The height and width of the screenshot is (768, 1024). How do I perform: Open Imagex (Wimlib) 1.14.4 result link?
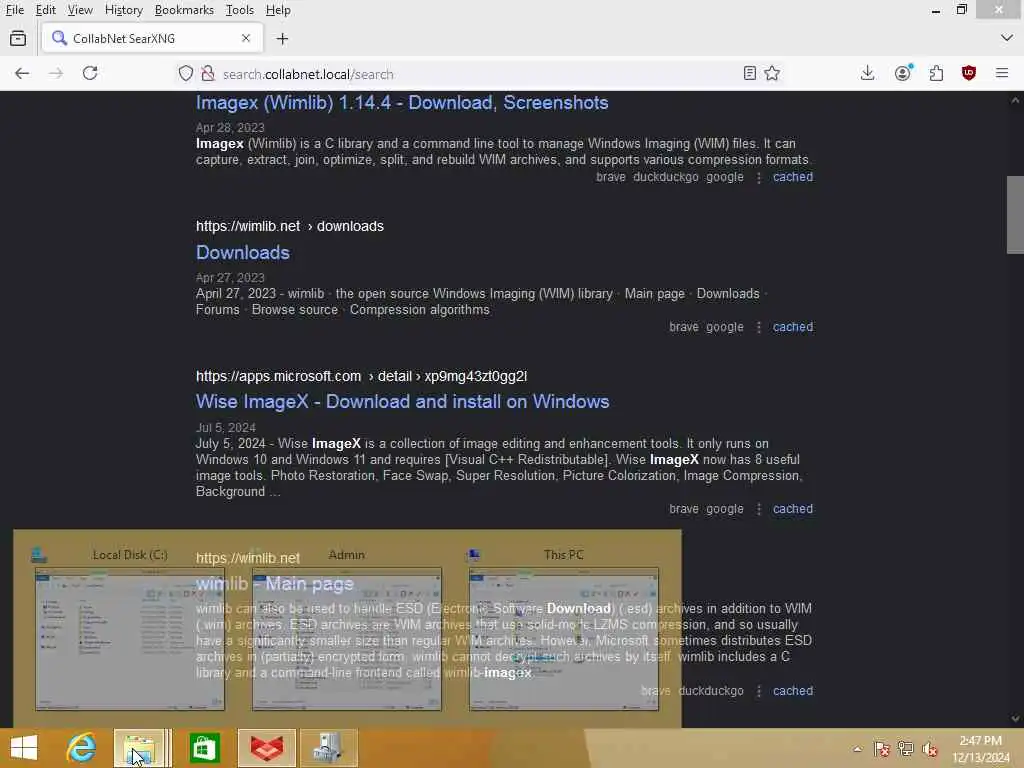(402, 103)
